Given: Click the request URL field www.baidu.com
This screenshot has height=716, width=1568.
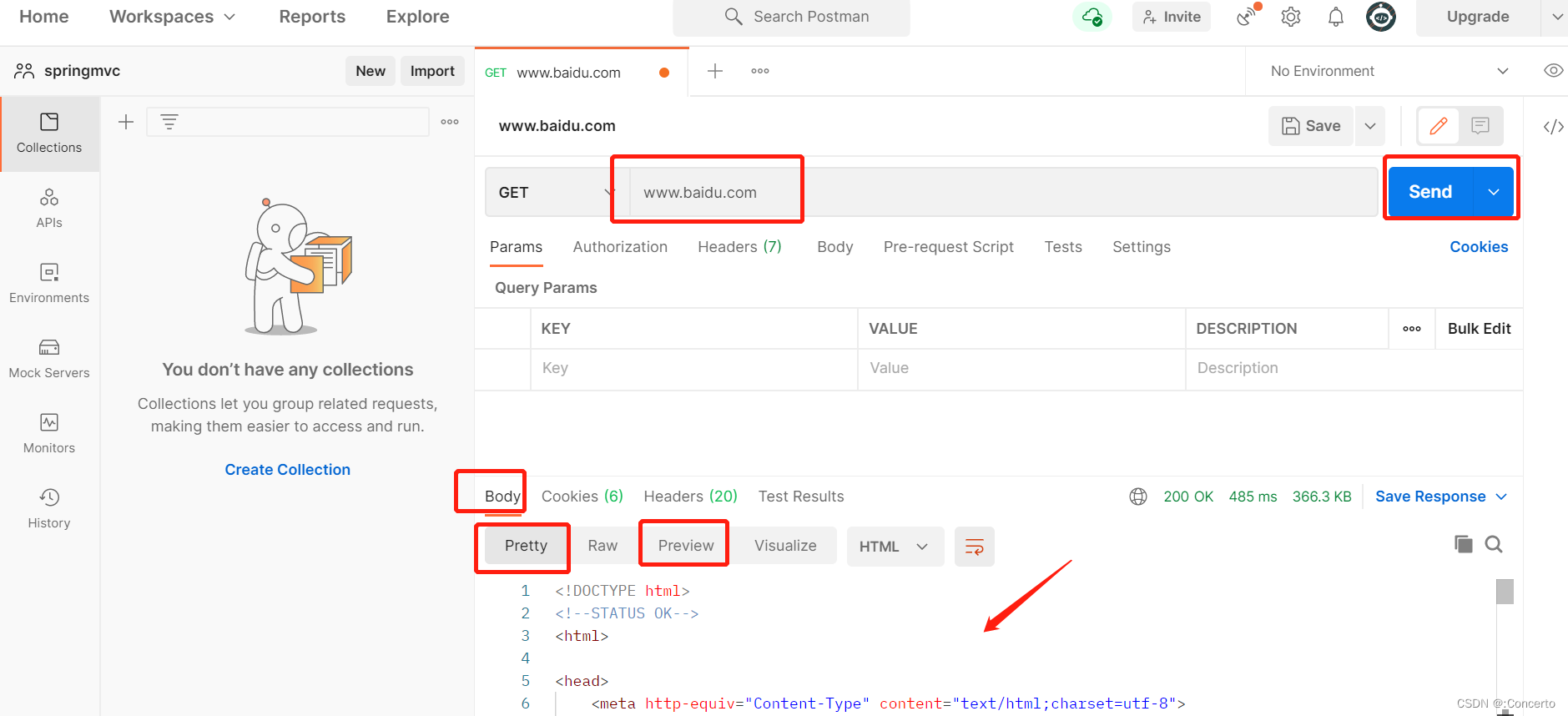Looking at the screenshot, I should pos(1004,193).
